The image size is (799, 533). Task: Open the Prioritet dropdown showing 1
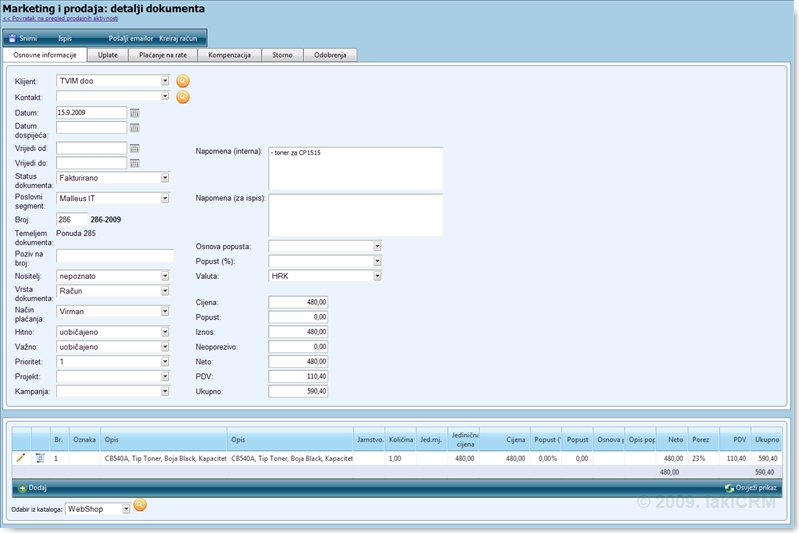pyautogui.click(x=165, y=361)
